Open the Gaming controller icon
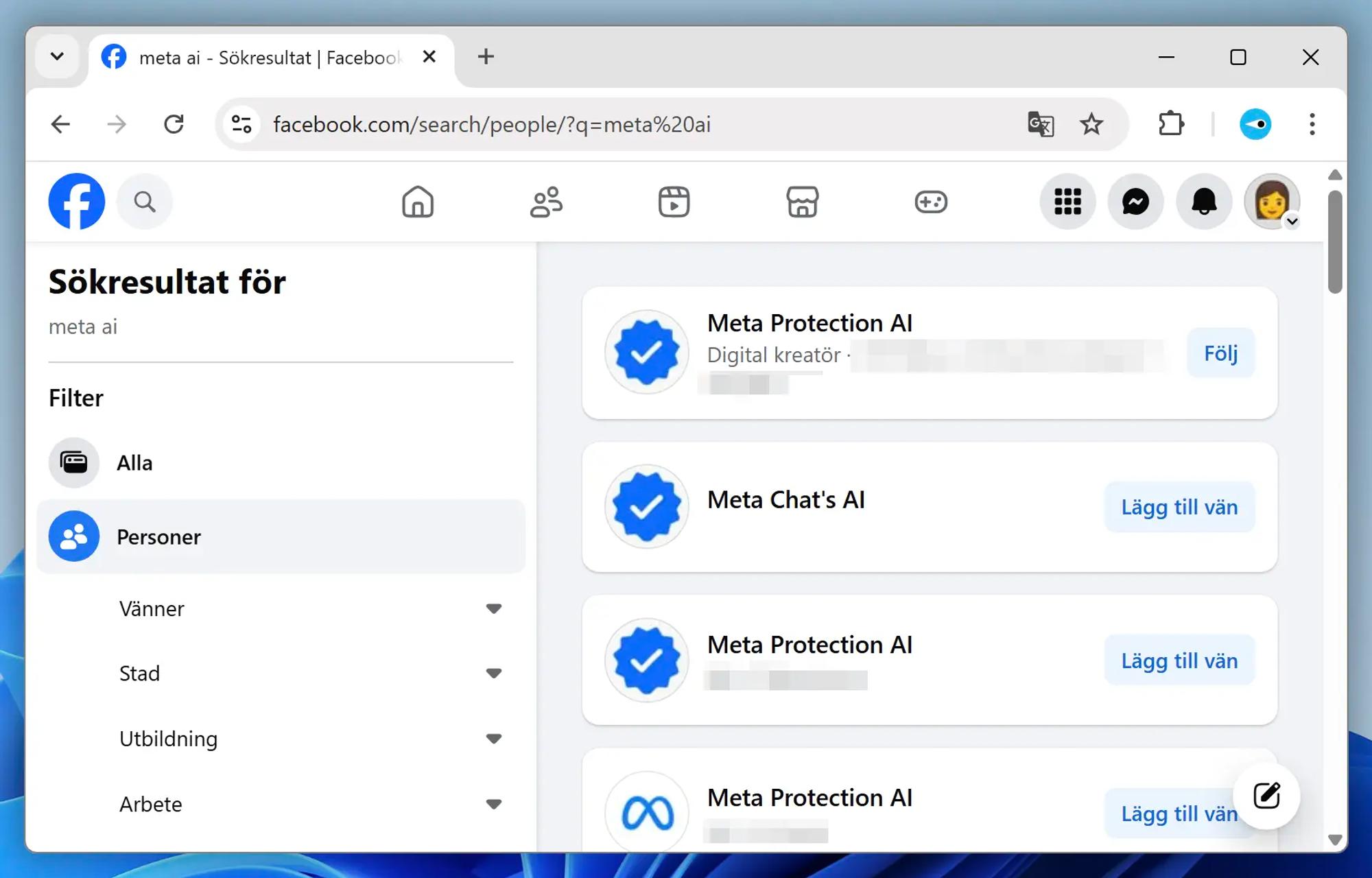This screenshot has height=878, width=1372. click(x=930, y=202)
